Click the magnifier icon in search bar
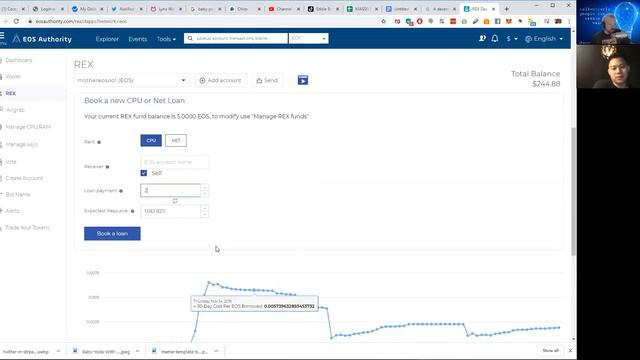This screenshot has width=640, height=360. 190,38
